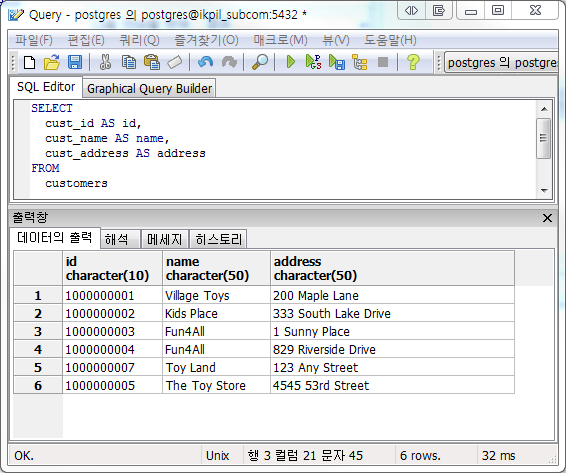This screenshot has height=473, width=566.
Task: Run Explain query with the tree icon
Action: (x=360, y=62)
